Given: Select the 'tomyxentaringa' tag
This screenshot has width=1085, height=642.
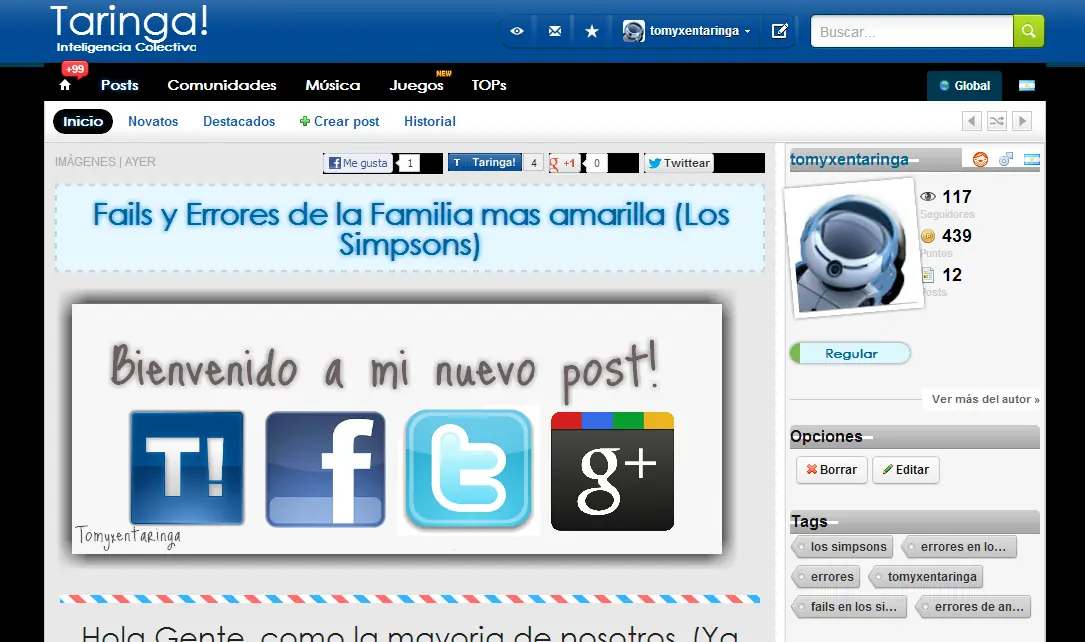Looking at the screenshot, I should [x=926, y=577].
